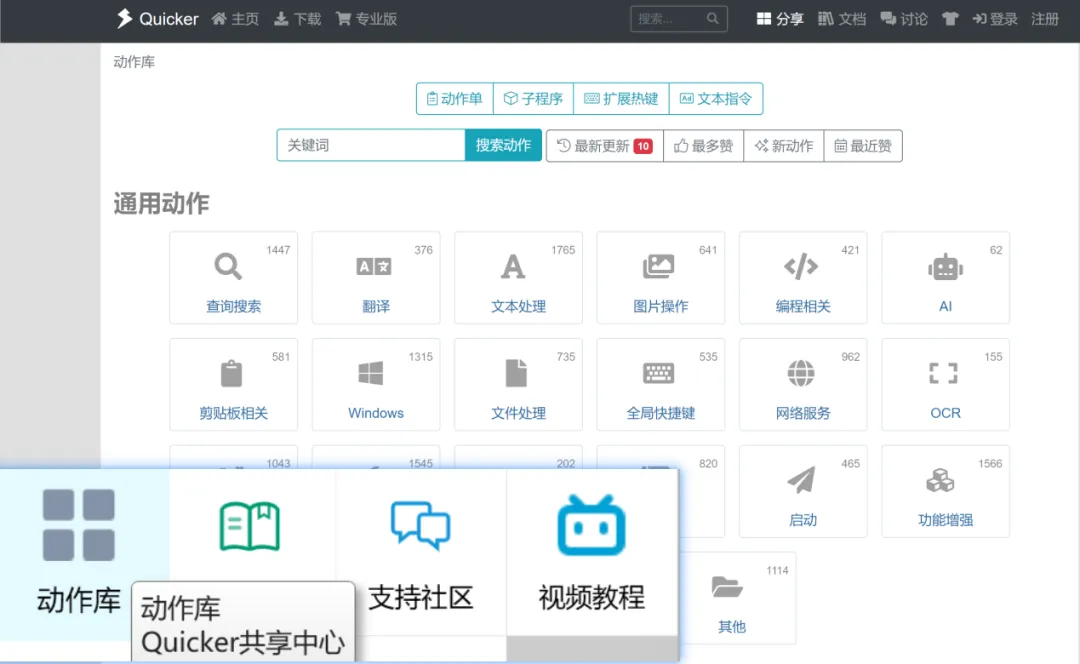The width and height of the screenshot is (1080, 664).
Task: Open the 翻译 translation category icon
Action: coord(374,266)
